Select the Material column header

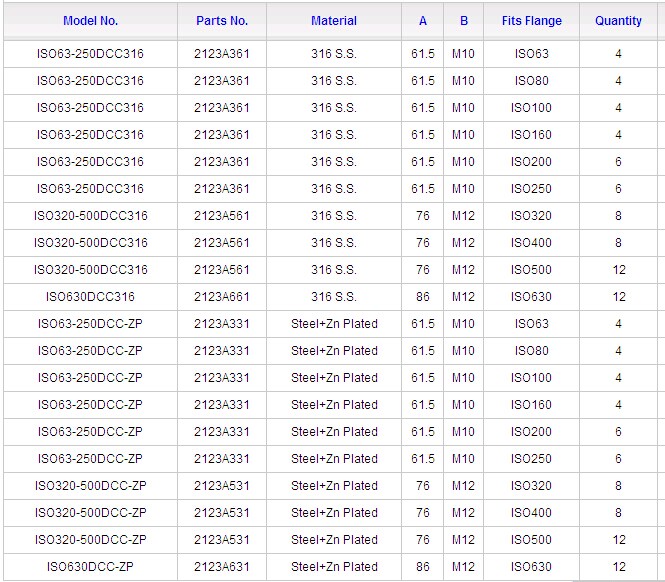(x=334, y=21)
